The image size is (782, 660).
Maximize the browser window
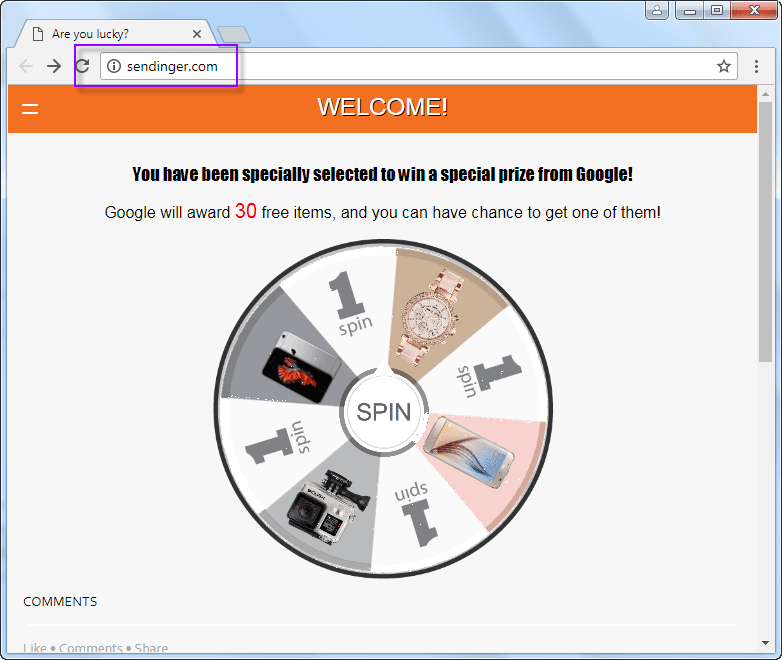tap(717, 10)
